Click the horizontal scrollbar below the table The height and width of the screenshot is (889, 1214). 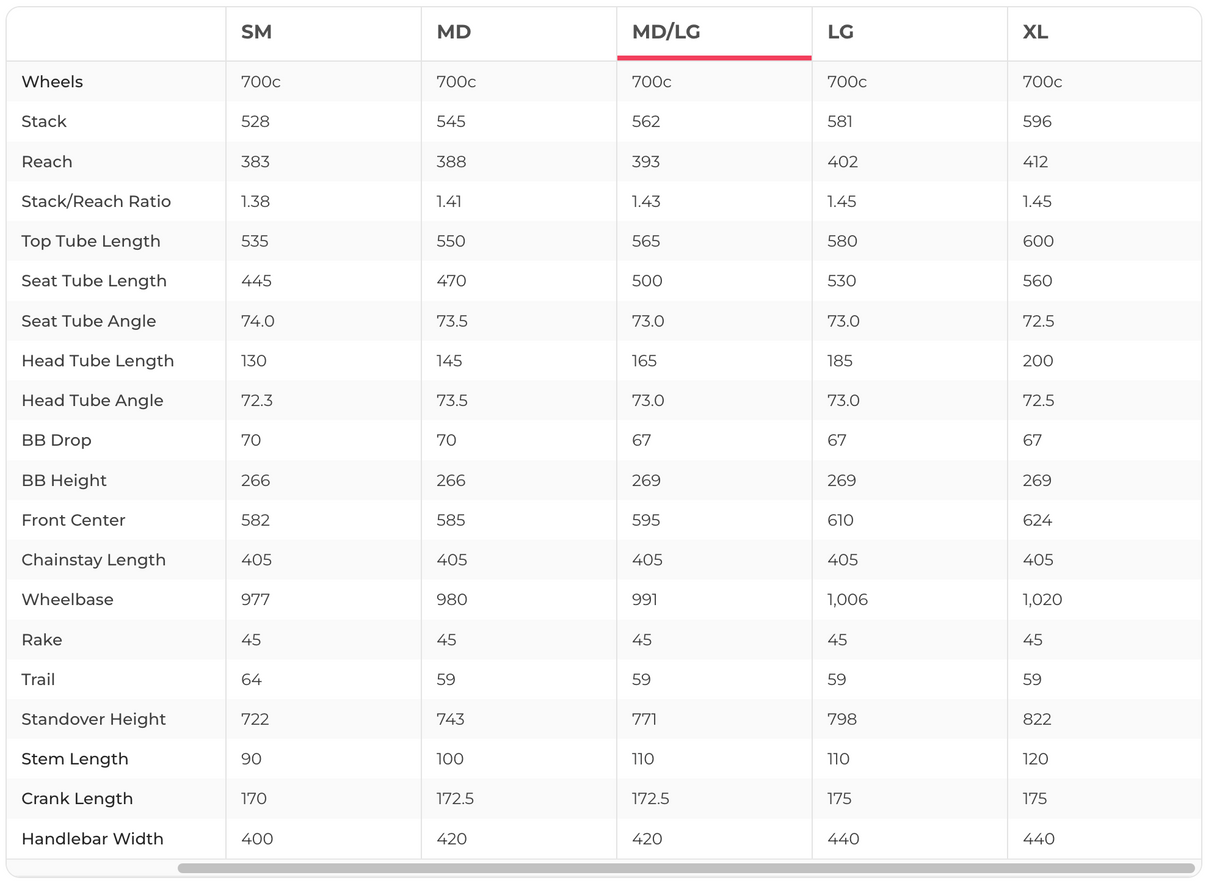686,868
